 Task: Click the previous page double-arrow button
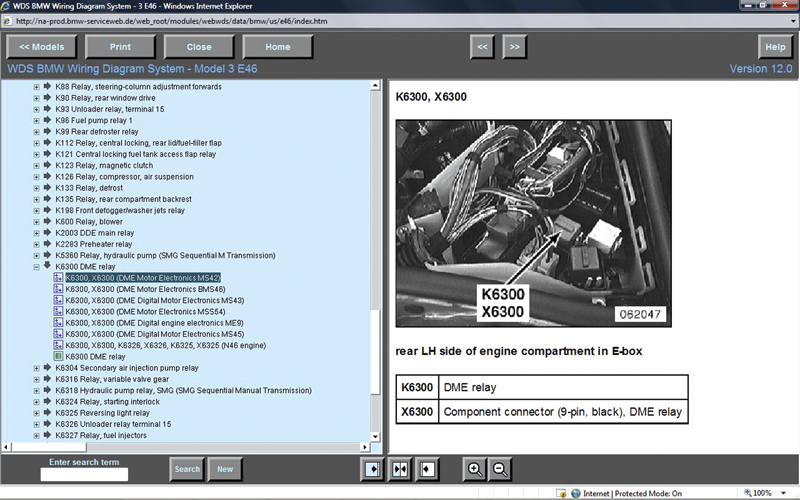(x=482, y=47)
